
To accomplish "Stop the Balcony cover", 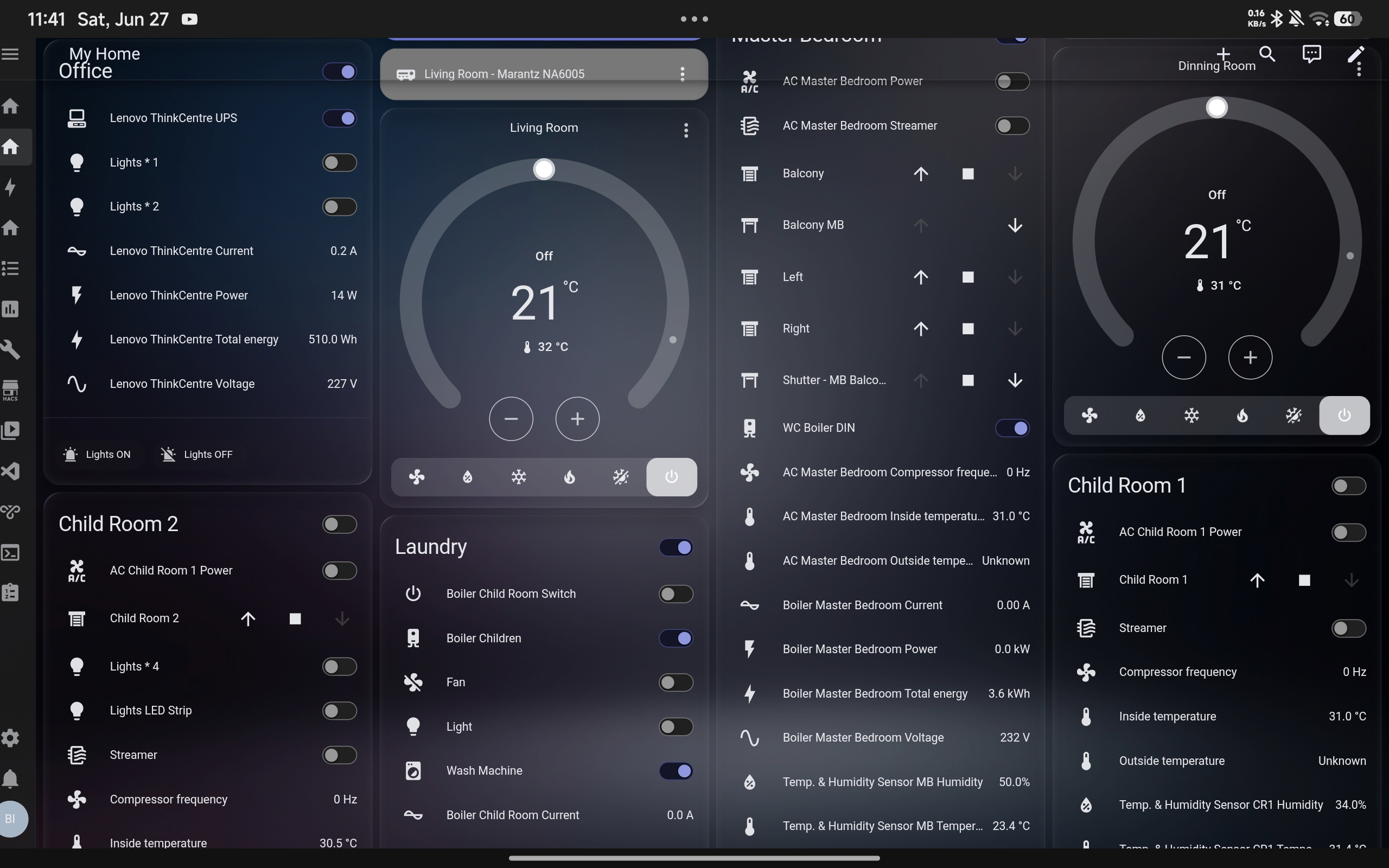I will pyautogui.click(x=968, y=174).
